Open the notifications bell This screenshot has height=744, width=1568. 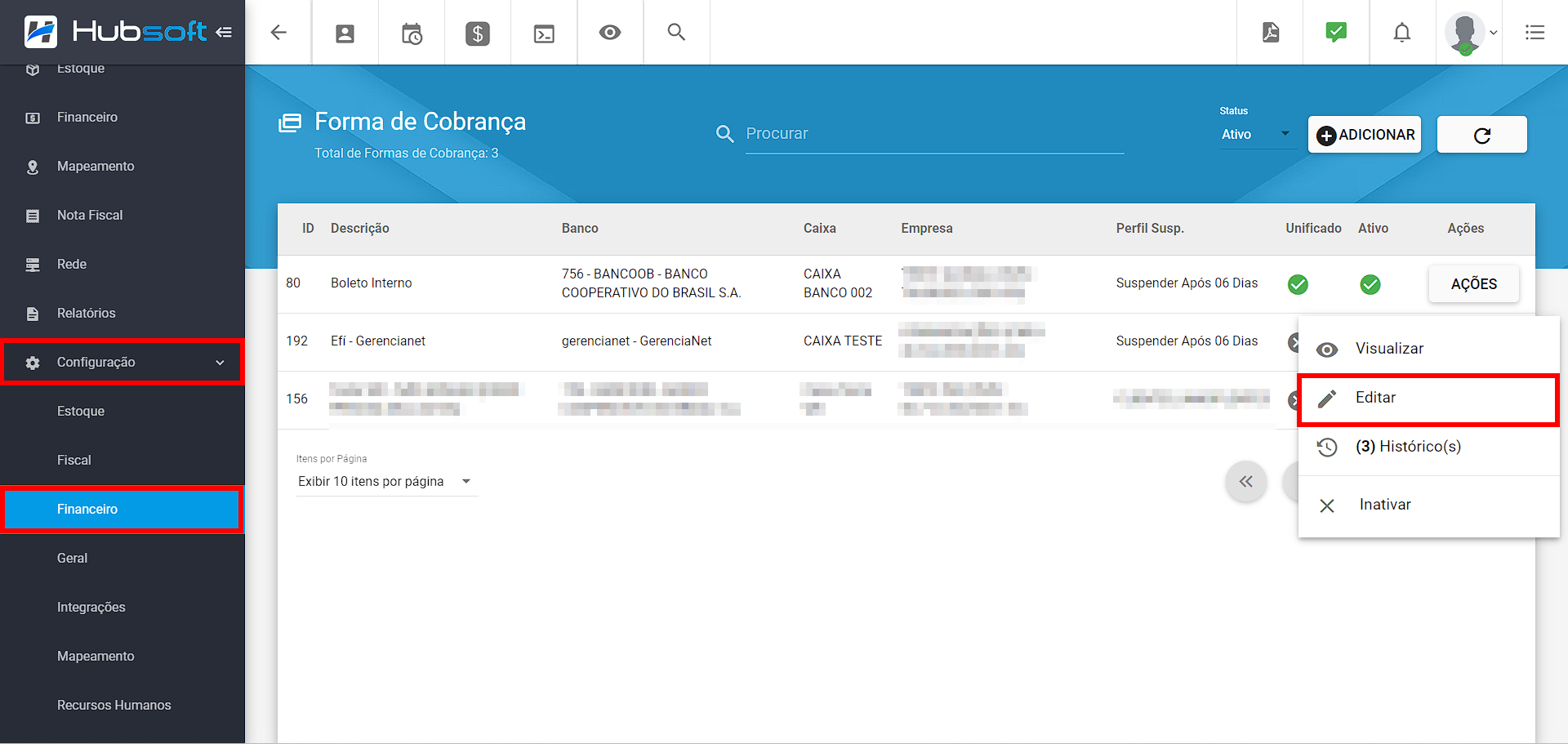click(x=1402, y=33)
